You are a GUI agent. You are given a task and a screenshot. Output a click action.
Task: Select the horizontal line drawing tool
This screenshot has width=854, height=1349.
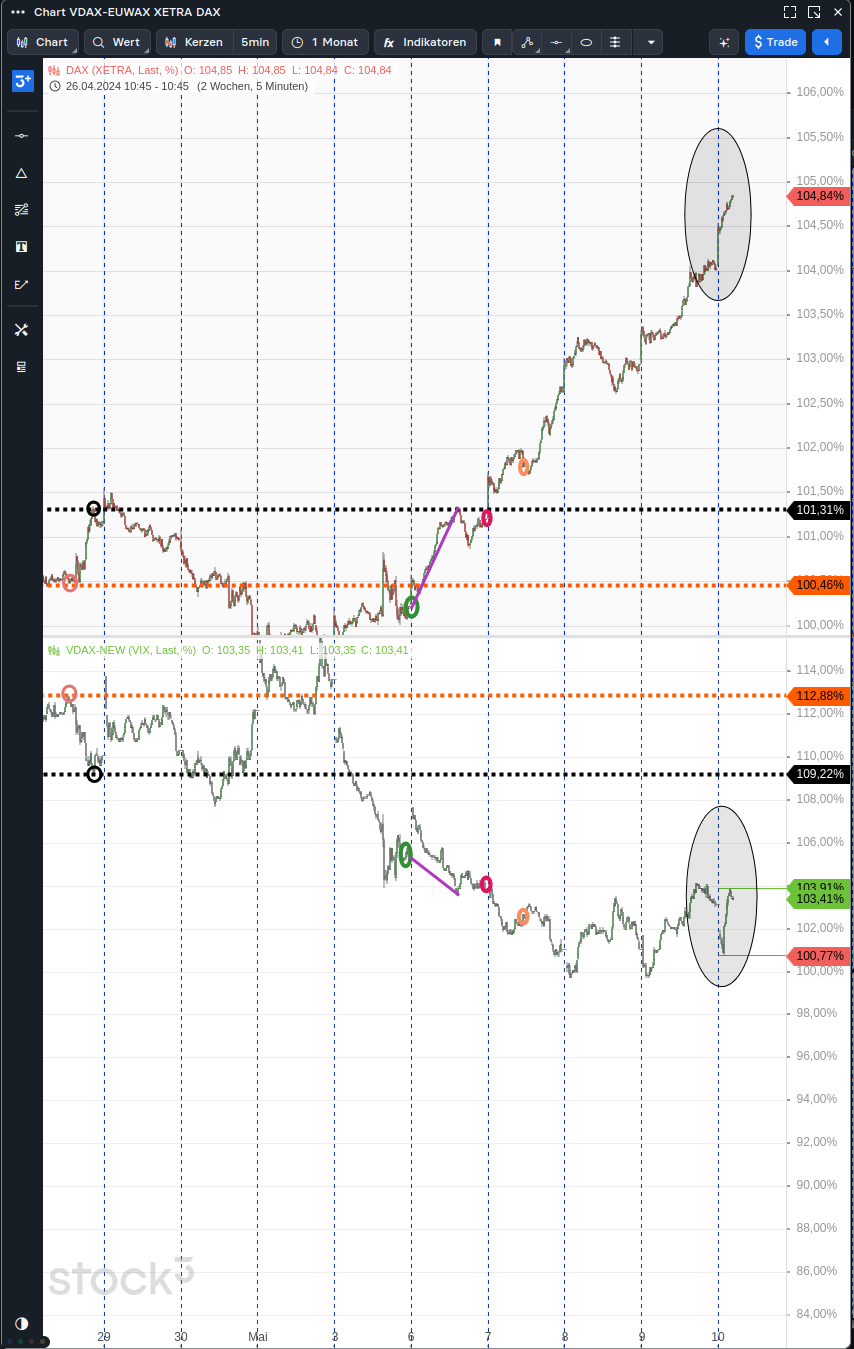click(21, 135)
